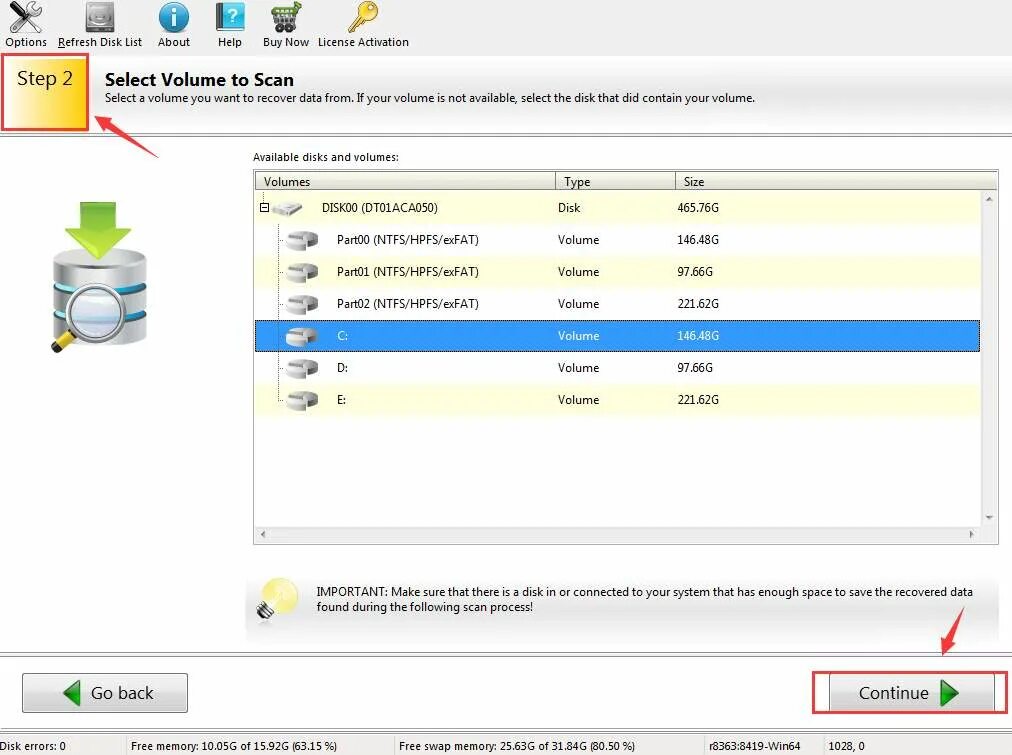Click the 465.76G size value
This screenshot has width=1012, height=755.
pyautogui.click(x=698, y=208)
